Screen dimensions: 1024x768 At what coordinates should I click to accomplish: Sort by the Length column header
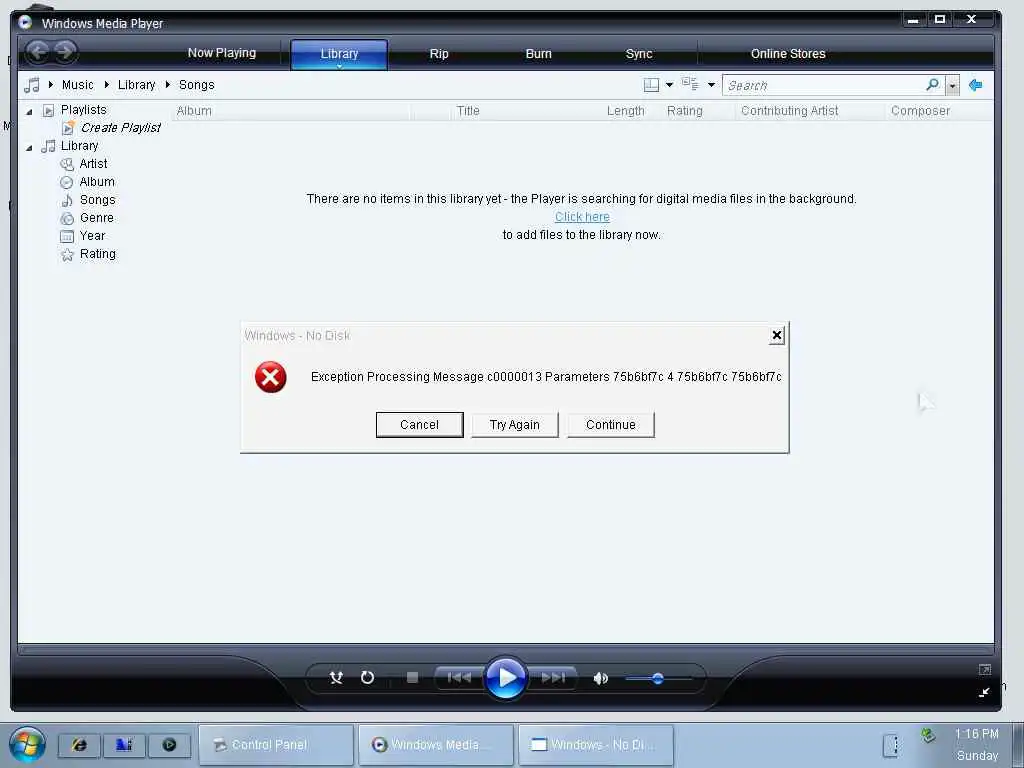626,111
